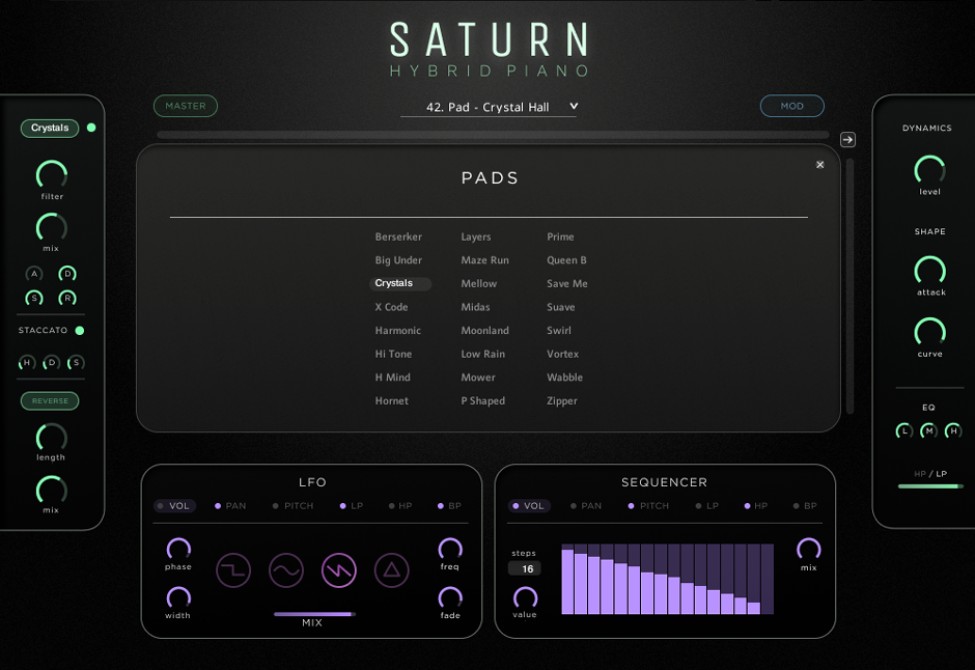
Task: Open the preset dropdown showing 42. Pad - Crystal Hall
Action: pos(488,106)
